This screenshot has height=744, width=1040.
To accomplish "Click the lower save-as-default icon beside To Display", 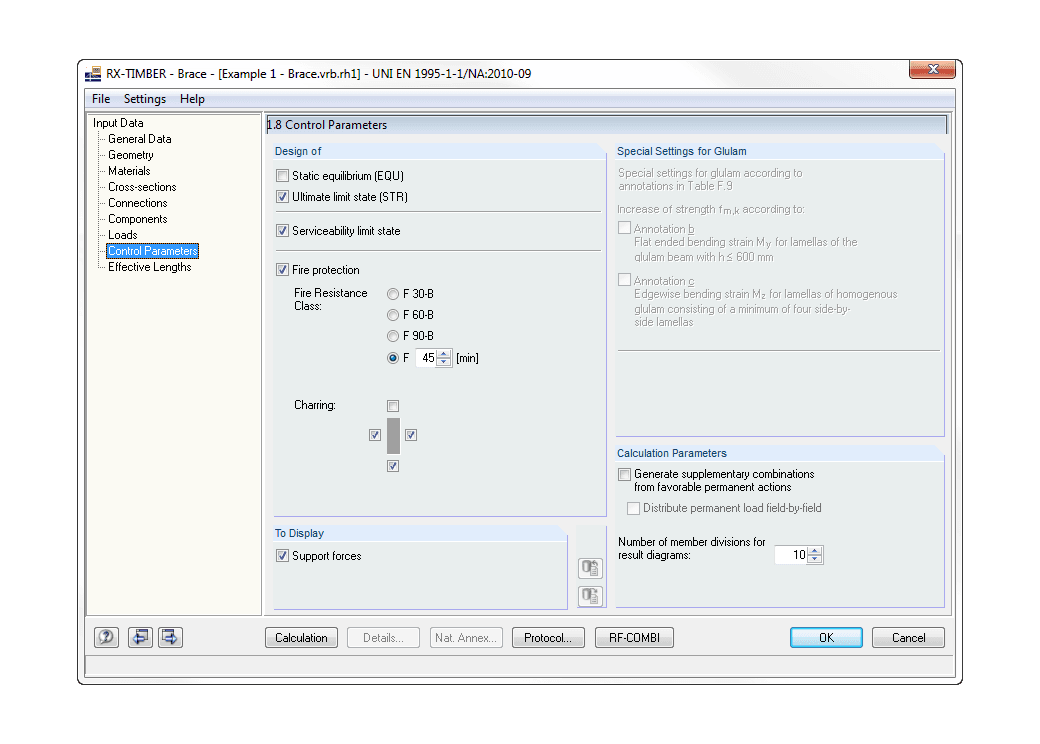I will [x=590, y=596].
